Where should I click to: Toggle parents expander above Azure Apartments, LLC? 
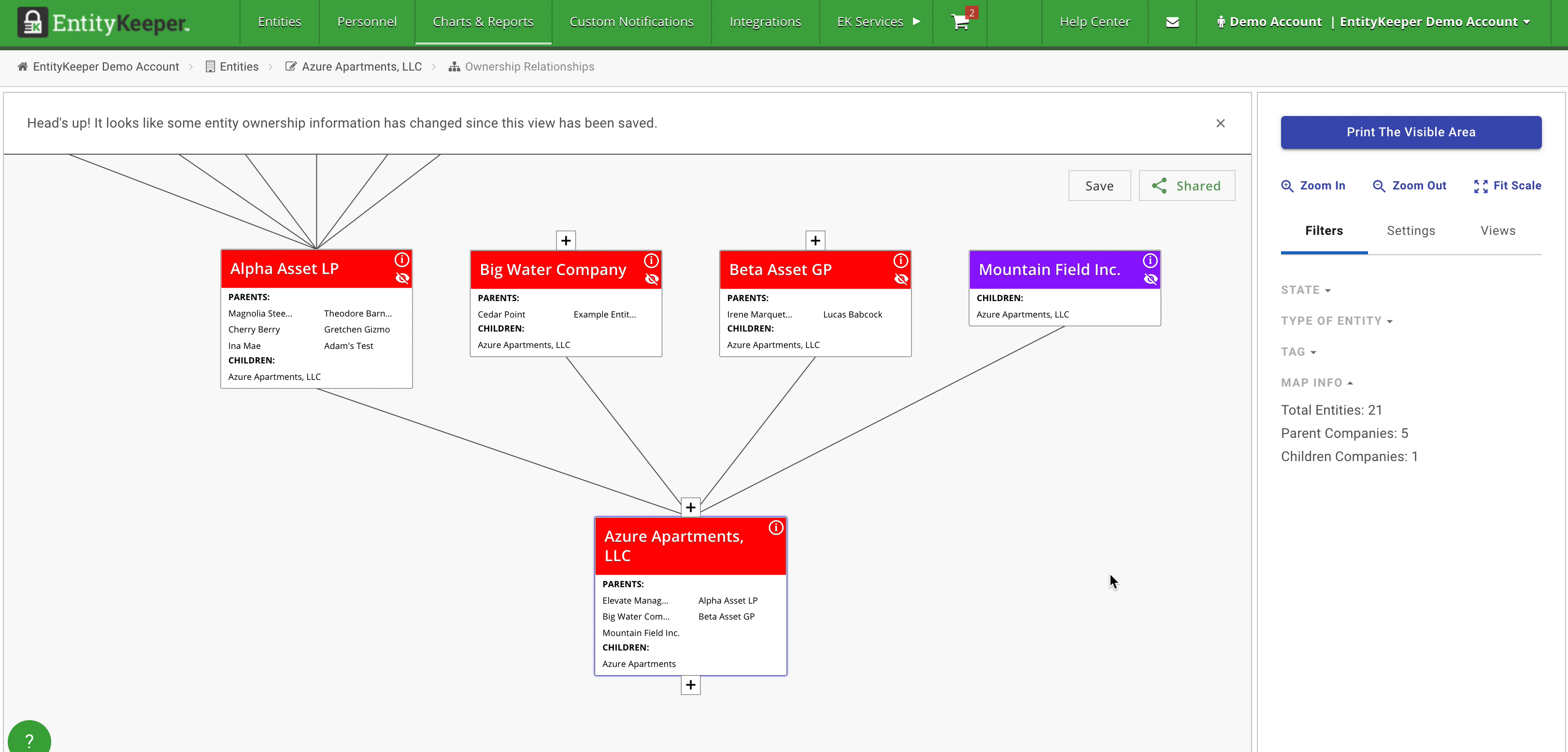pyautogui.click(x=691, y=507)
